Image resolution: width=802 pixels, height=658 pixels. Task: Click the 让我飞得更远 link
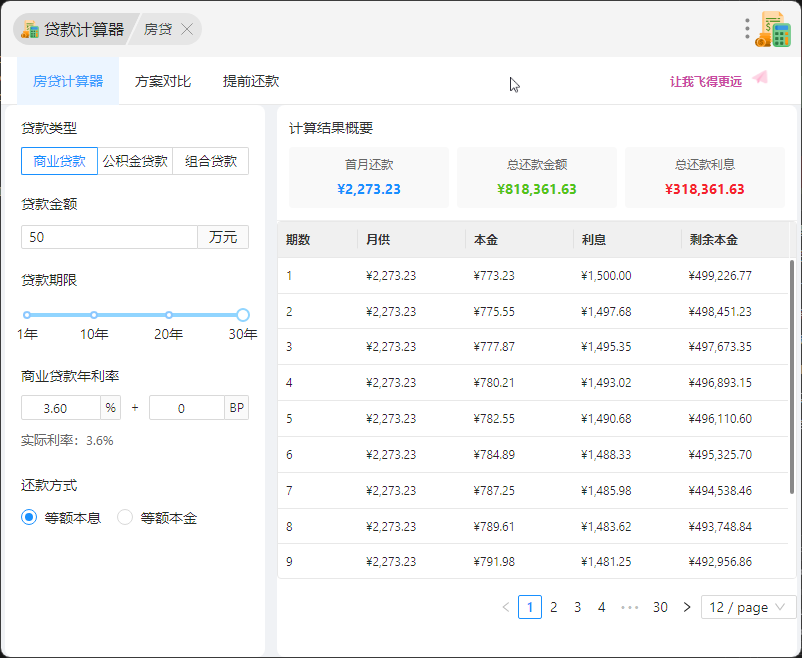coord(706,81)
